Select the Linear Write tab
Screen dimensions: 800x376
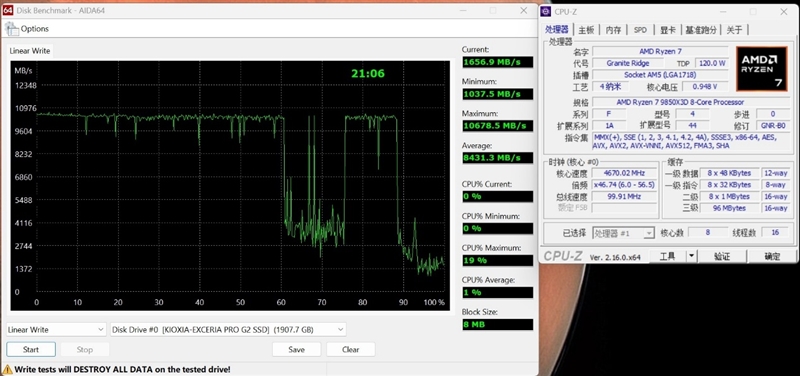coord(30,51)
